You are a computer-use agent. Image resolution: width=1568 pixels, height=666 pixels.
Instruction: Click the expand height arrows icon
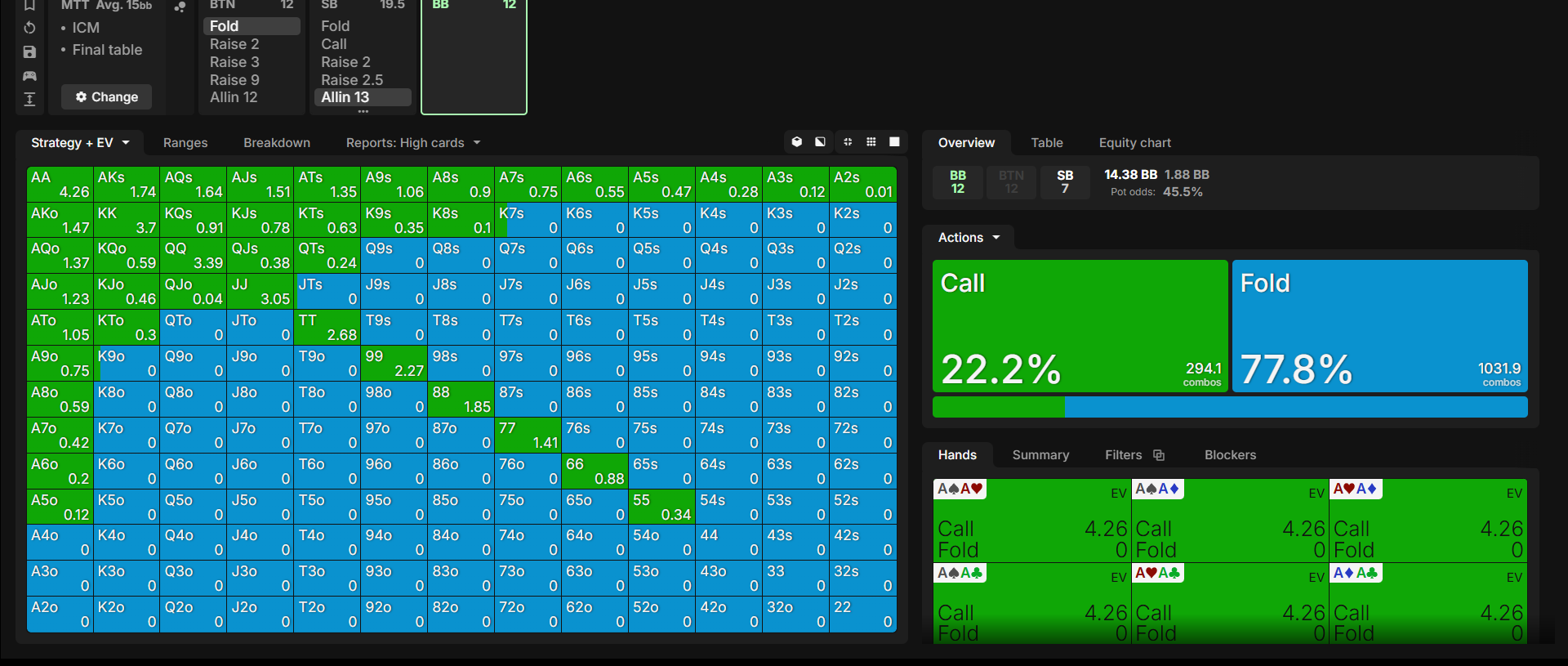tap(29, 100)
